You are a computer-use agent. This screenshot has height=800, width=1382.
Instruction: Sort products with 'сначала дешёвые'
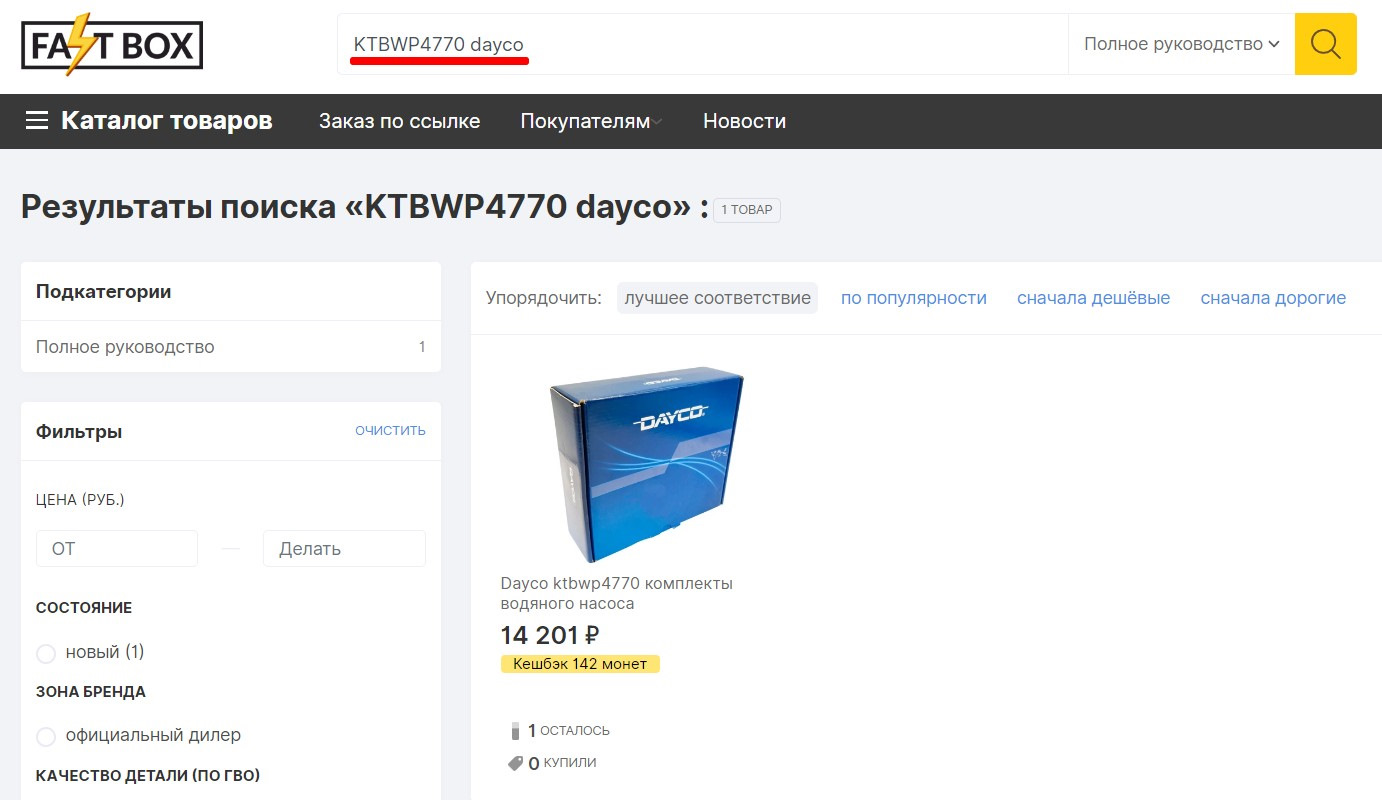point(1093,297)
